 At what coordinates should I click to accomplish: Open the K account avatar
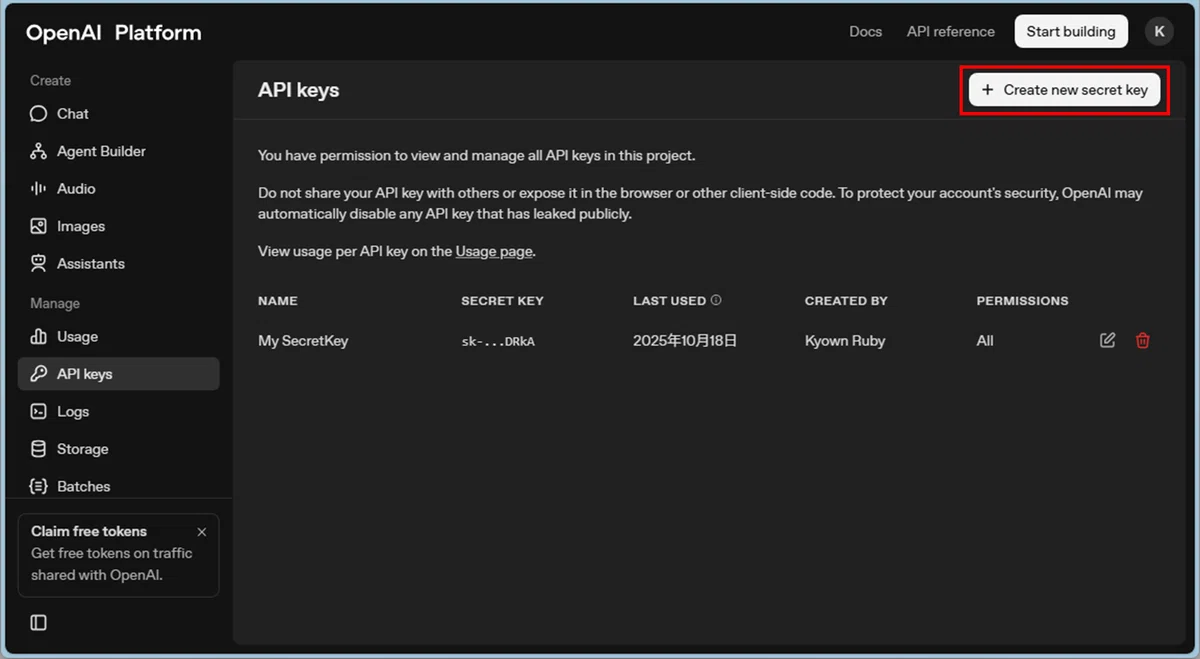tap(1159, 31)
